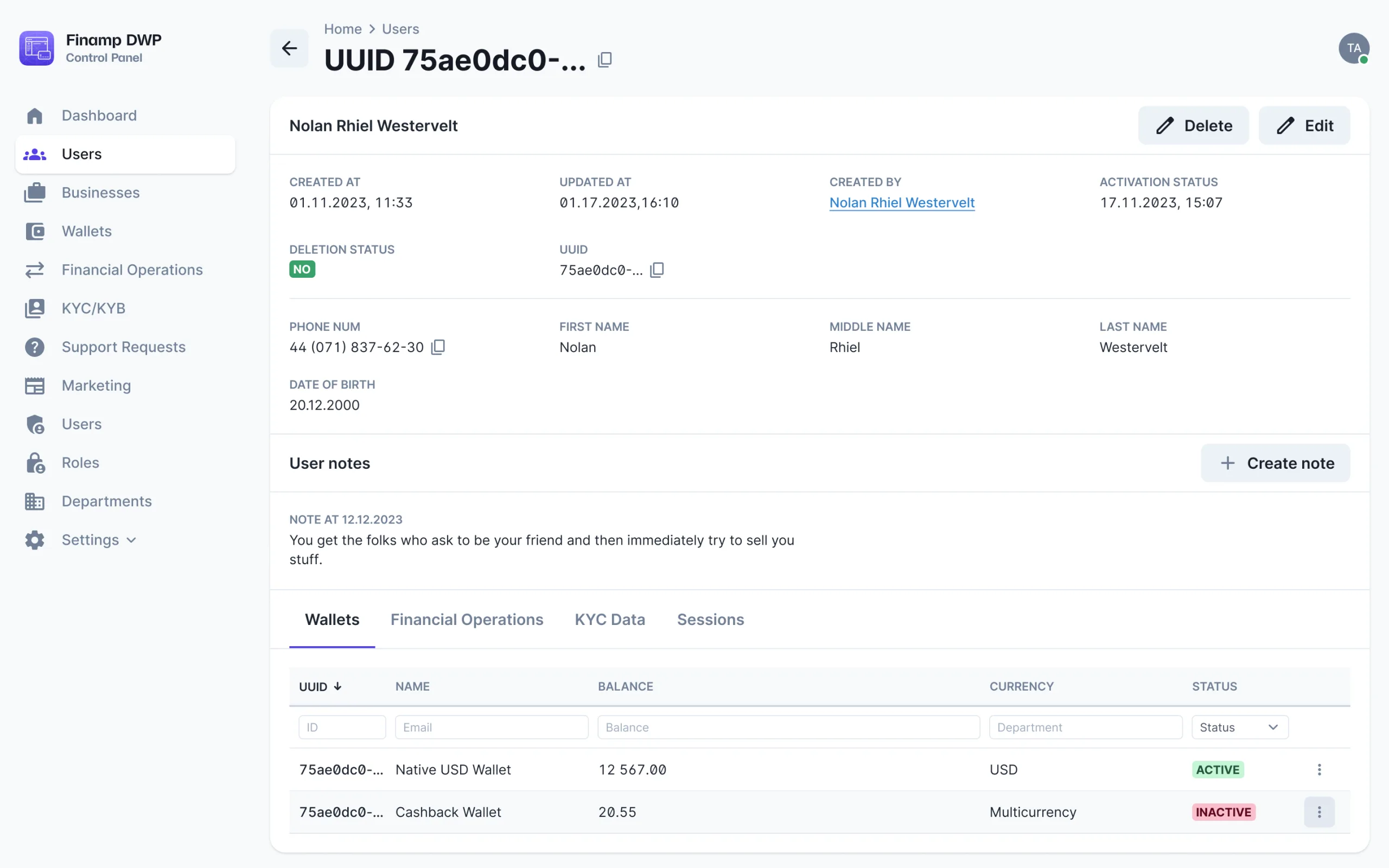Viewport: 1389px width, 868px height.
Task: Go to Wallets in the sidebar
Action: (x=87, y=231)
